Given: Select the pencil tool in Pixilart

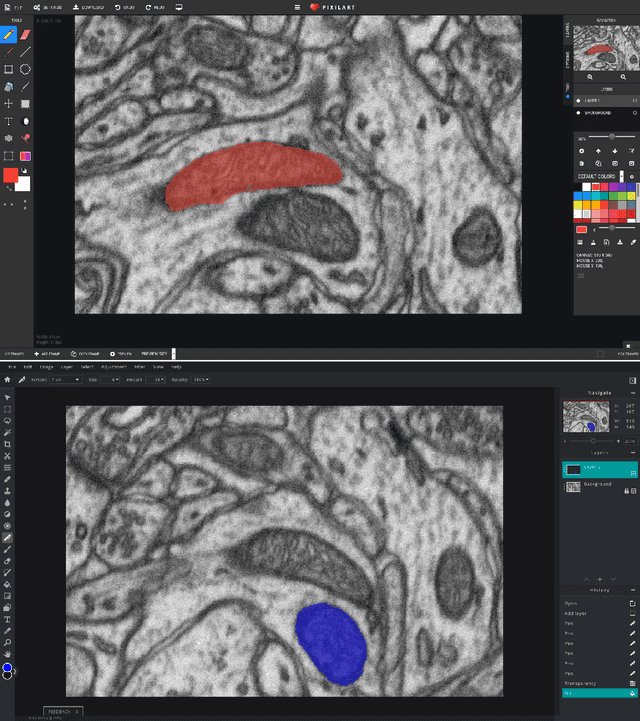Looking at the screenshot, I should [9, 35].
